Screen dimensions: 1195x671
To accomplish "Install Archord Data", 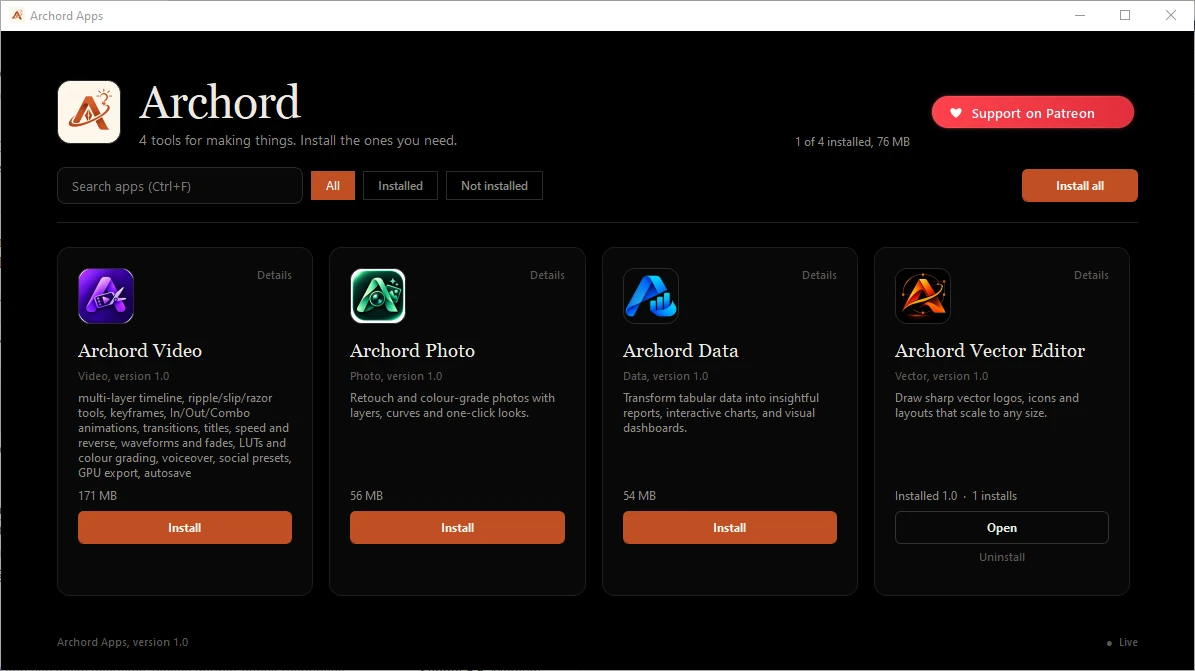I will pyautogui.click(x=729, y=528).
